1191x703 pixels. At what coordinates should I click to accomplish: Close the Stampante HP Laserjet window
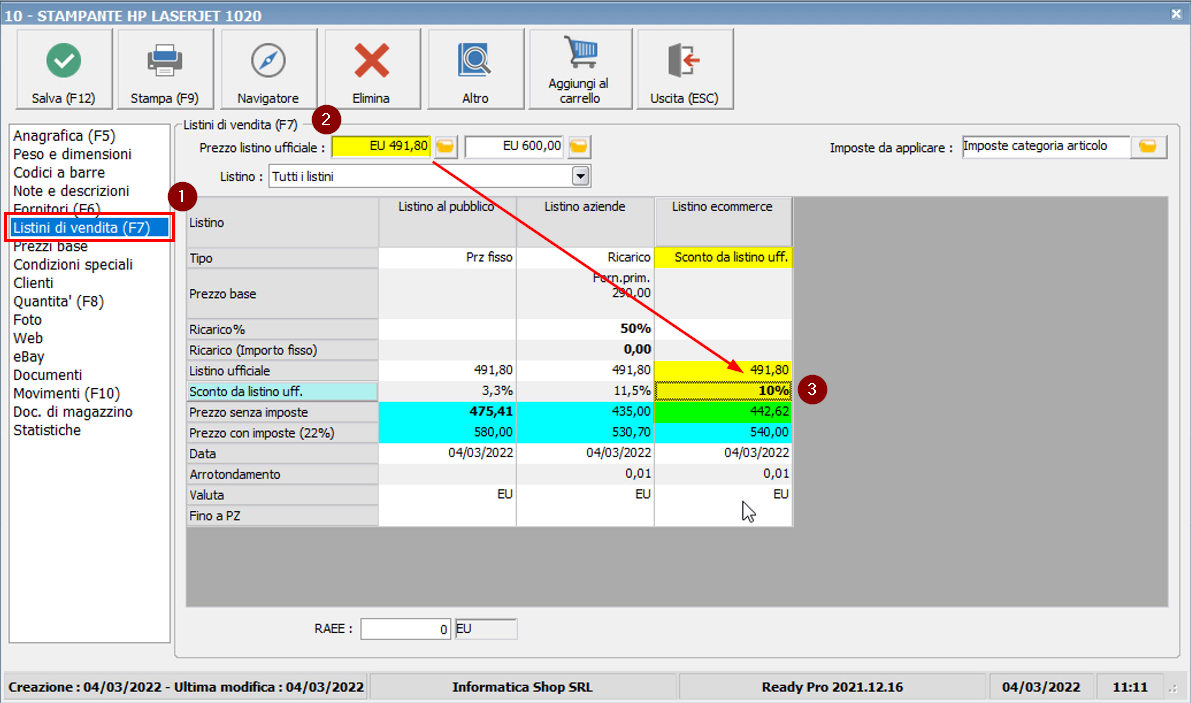(x=1176, y=14)
